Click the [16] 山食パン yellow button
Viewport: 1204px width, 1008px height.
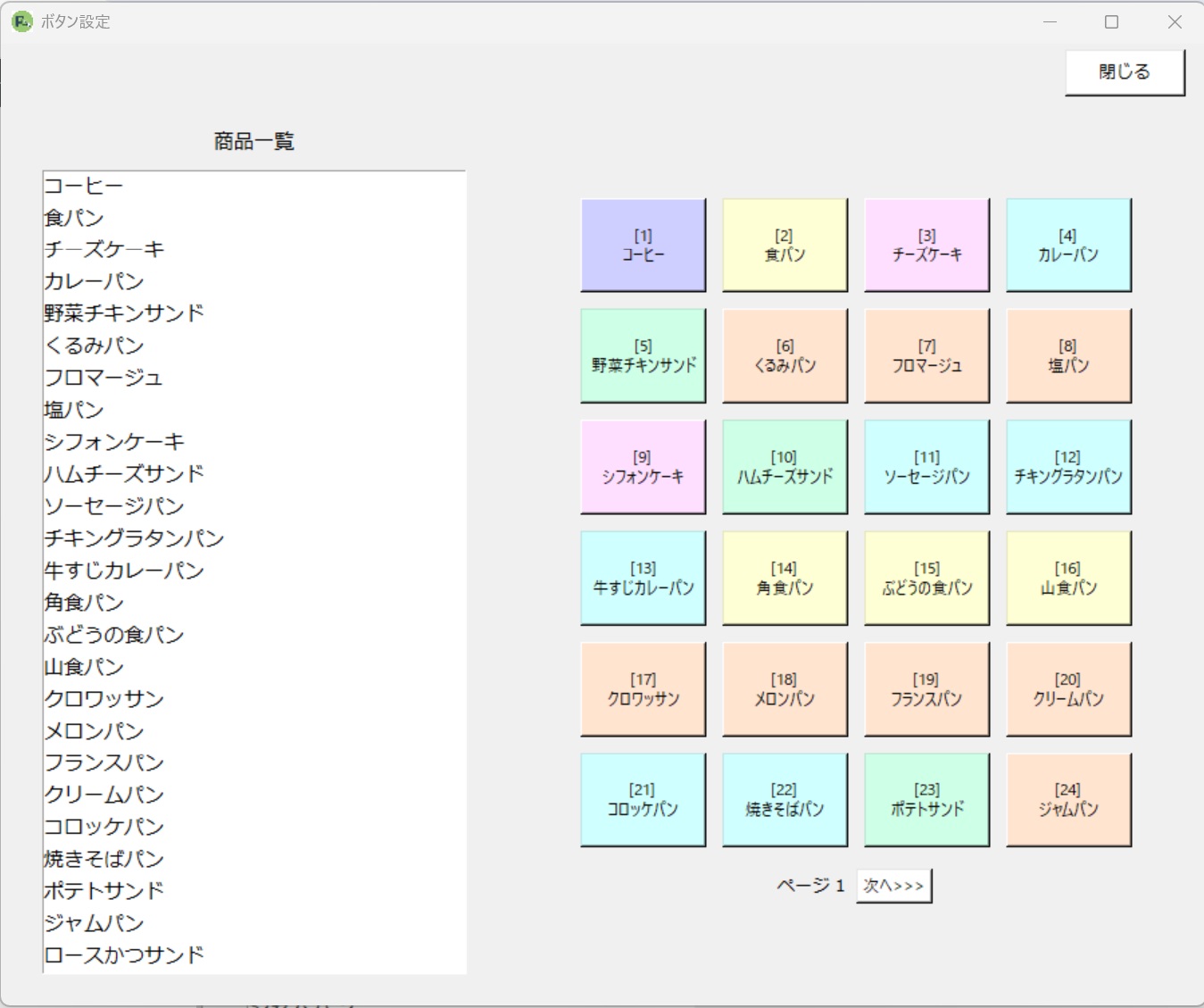click(1067, 577)
